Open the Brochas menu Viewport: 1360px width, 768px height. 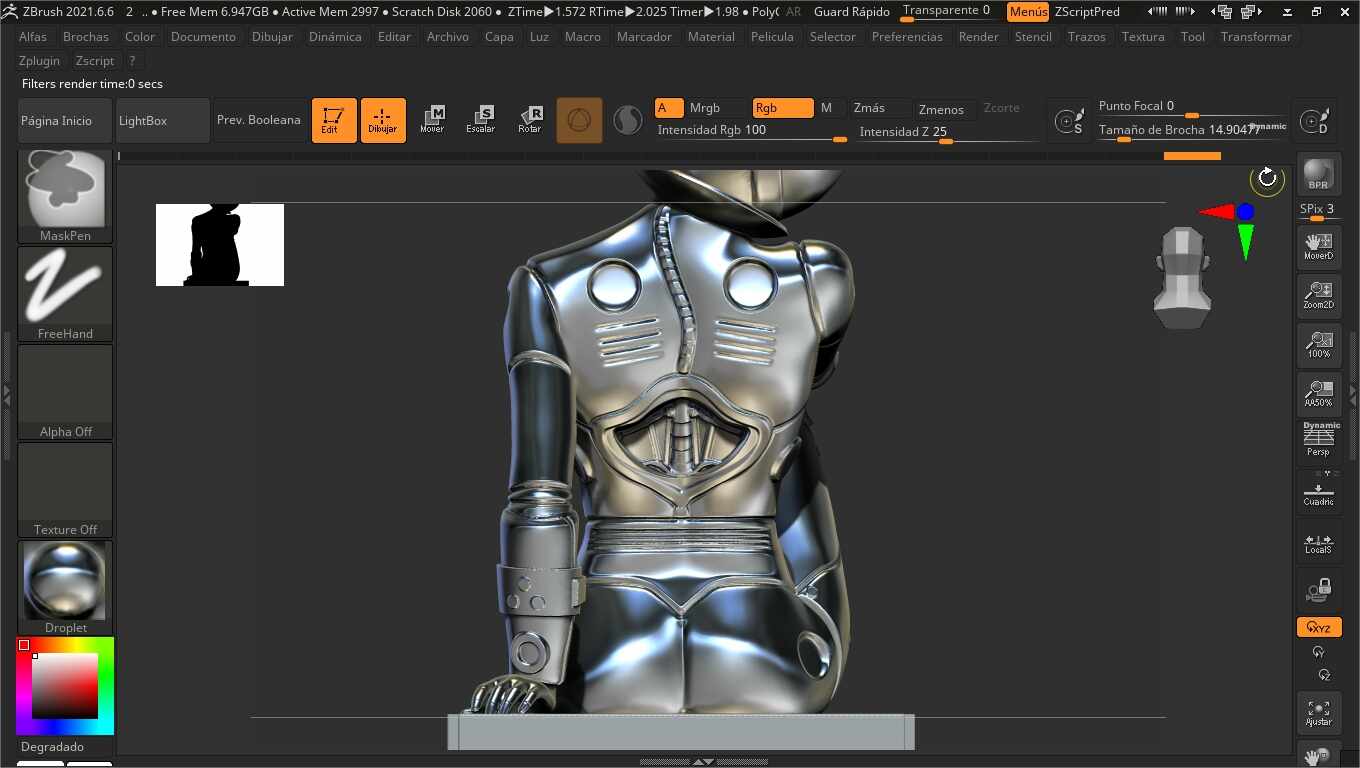point(86,36)
